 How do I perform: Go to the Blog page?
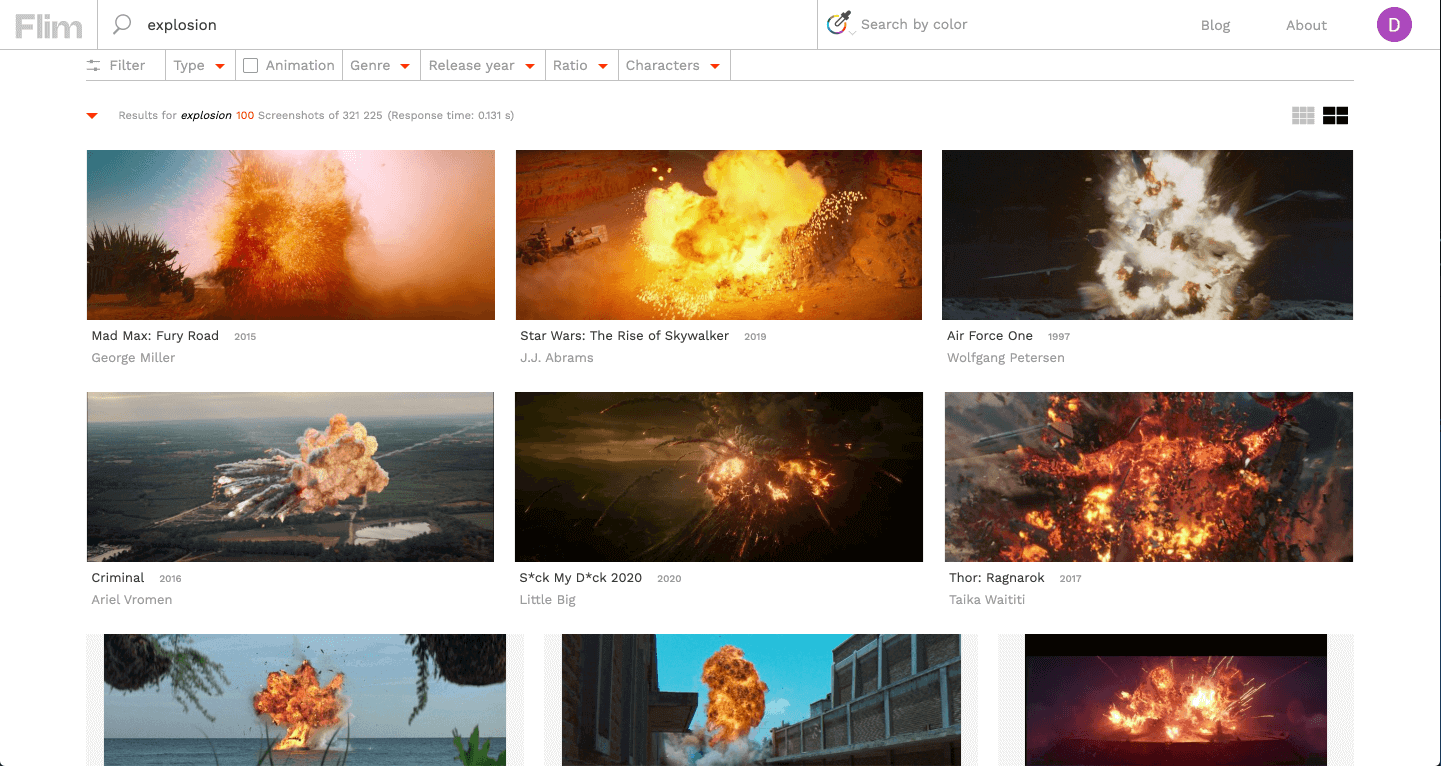[1215, 25]
